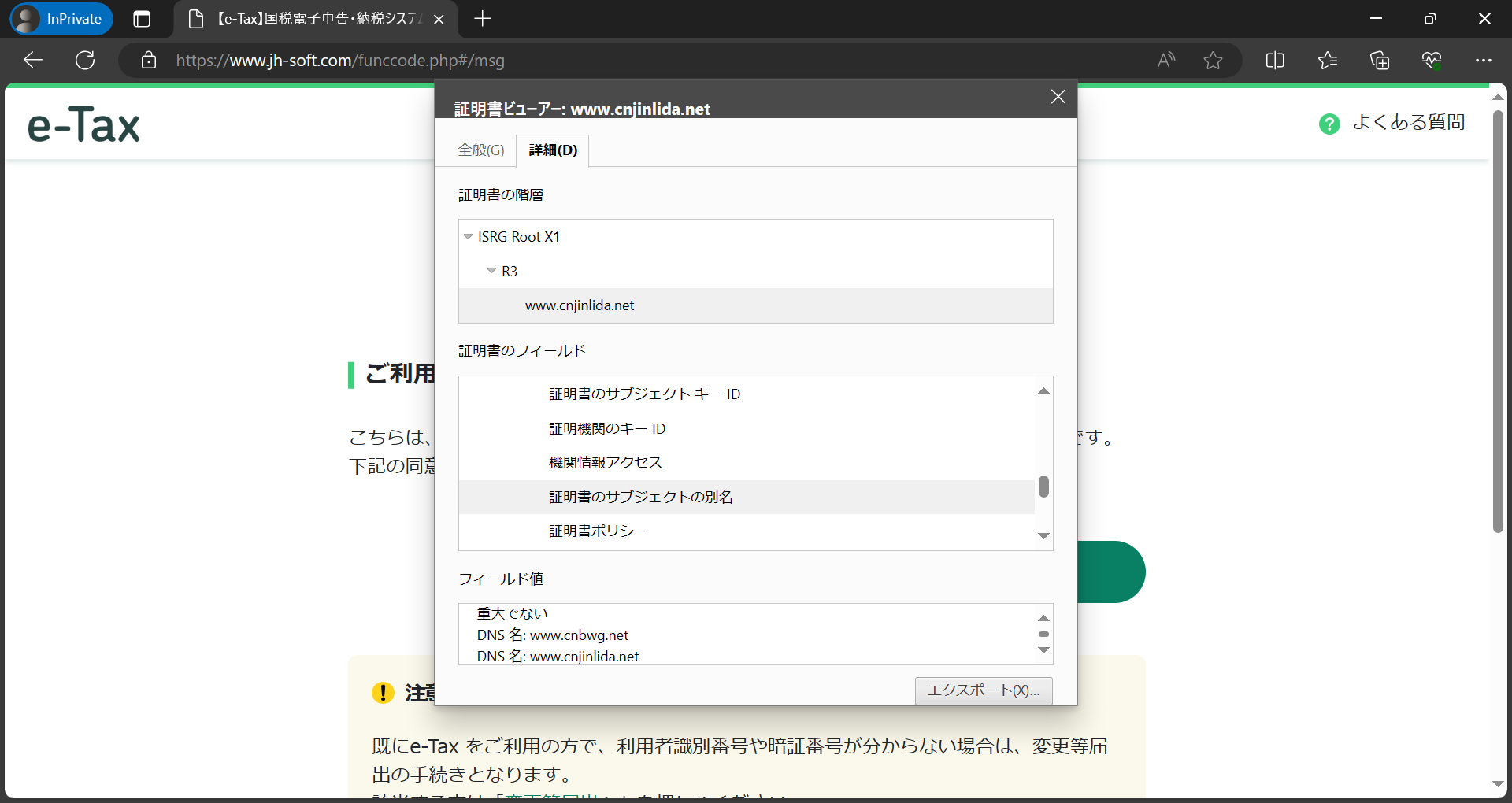Select 機関情報アクセス field
The image size is (1512, 803).
(x=747, y=462)
